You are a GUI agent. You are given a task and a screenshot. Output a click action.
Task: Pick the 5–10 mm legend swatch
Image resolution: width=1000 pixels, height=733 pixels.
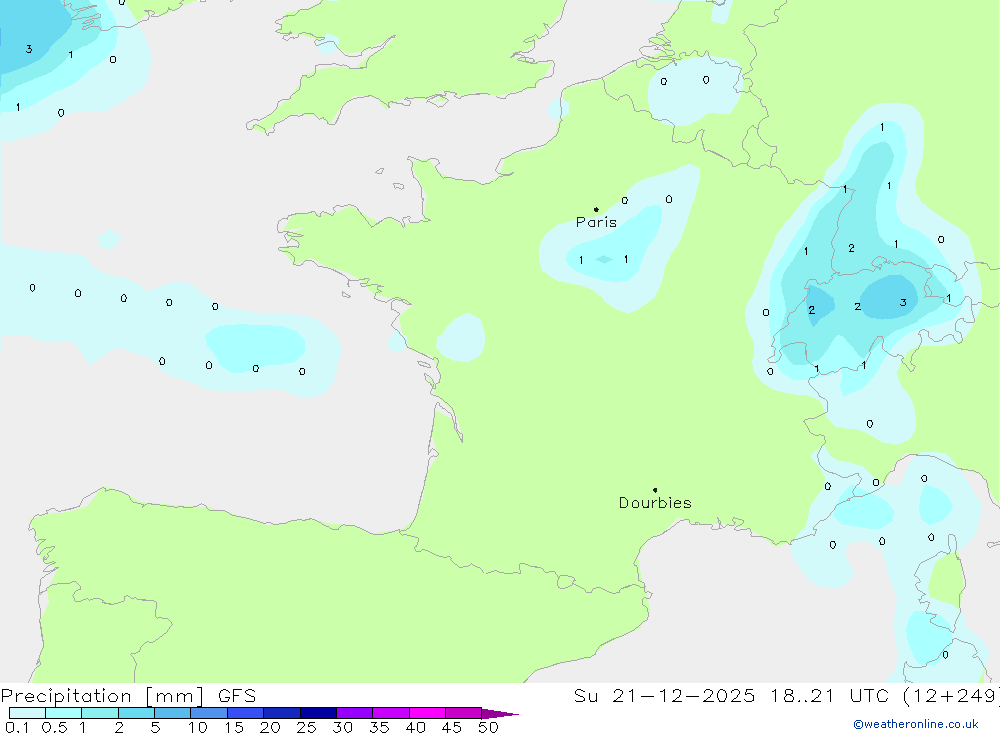coord(173,713)
